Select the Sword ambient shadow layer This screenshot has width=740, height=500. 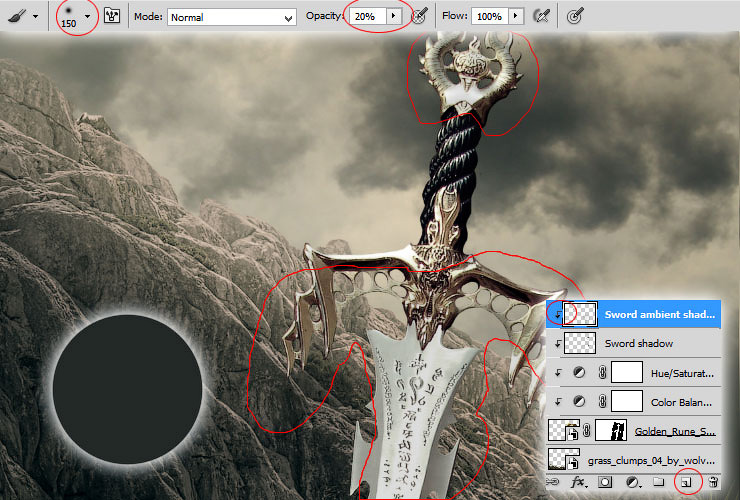(x=633, y=314)
